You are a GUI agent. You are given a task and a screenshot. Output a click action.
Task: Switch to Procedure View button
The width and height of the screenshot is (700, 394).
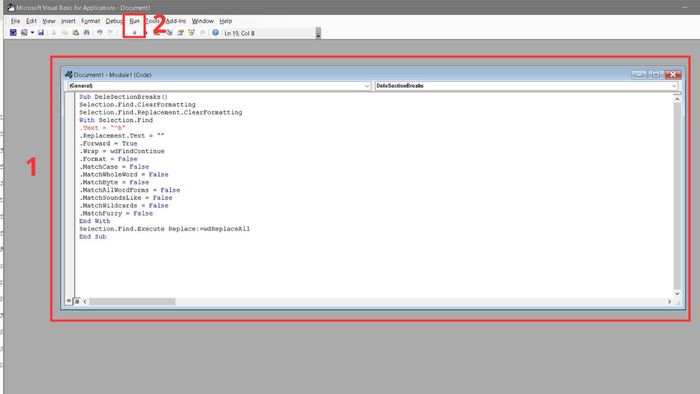coord(69,301)
